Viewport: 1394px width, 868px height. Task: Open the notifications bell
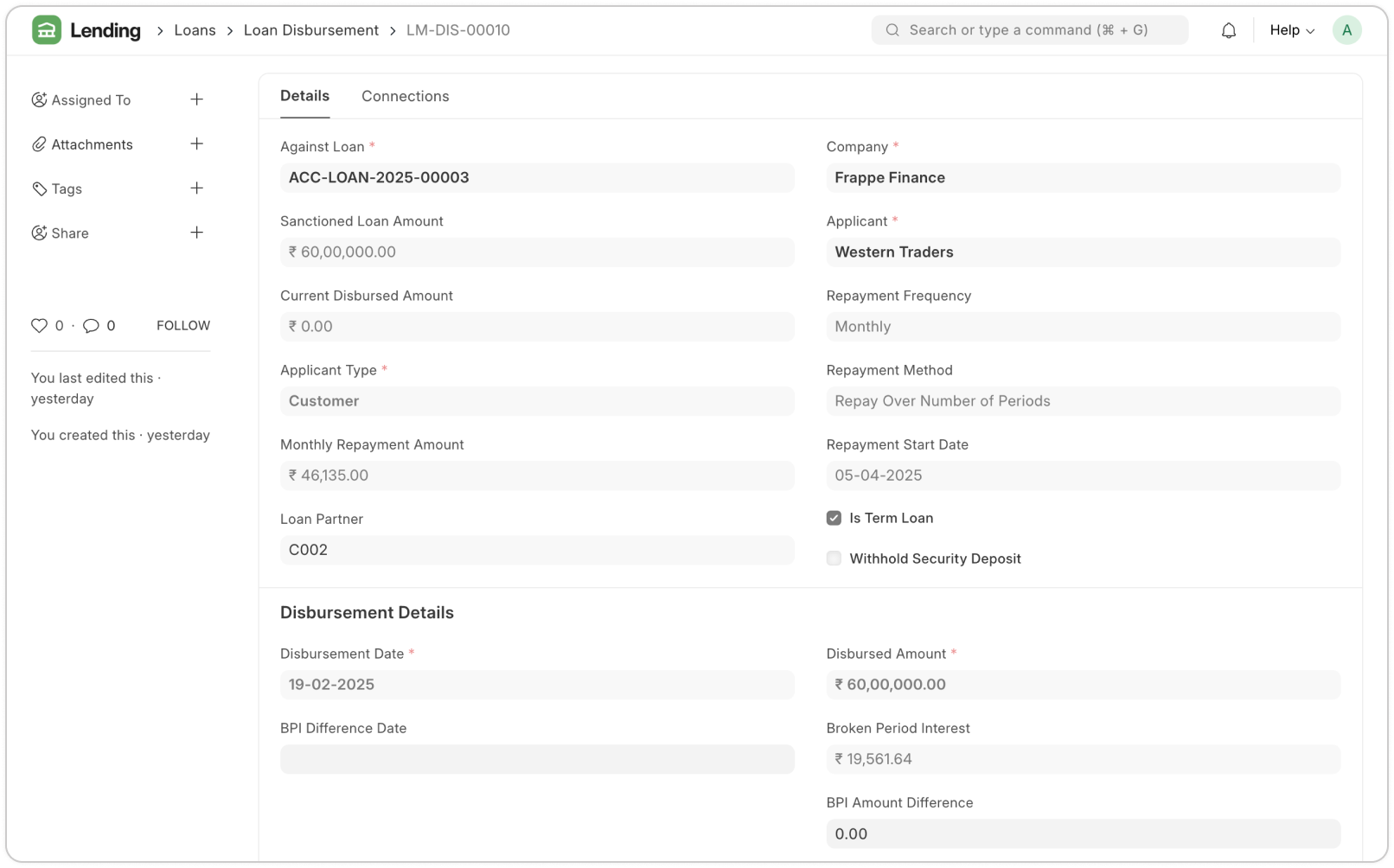pyautogui.click(x=1228, y=30)
